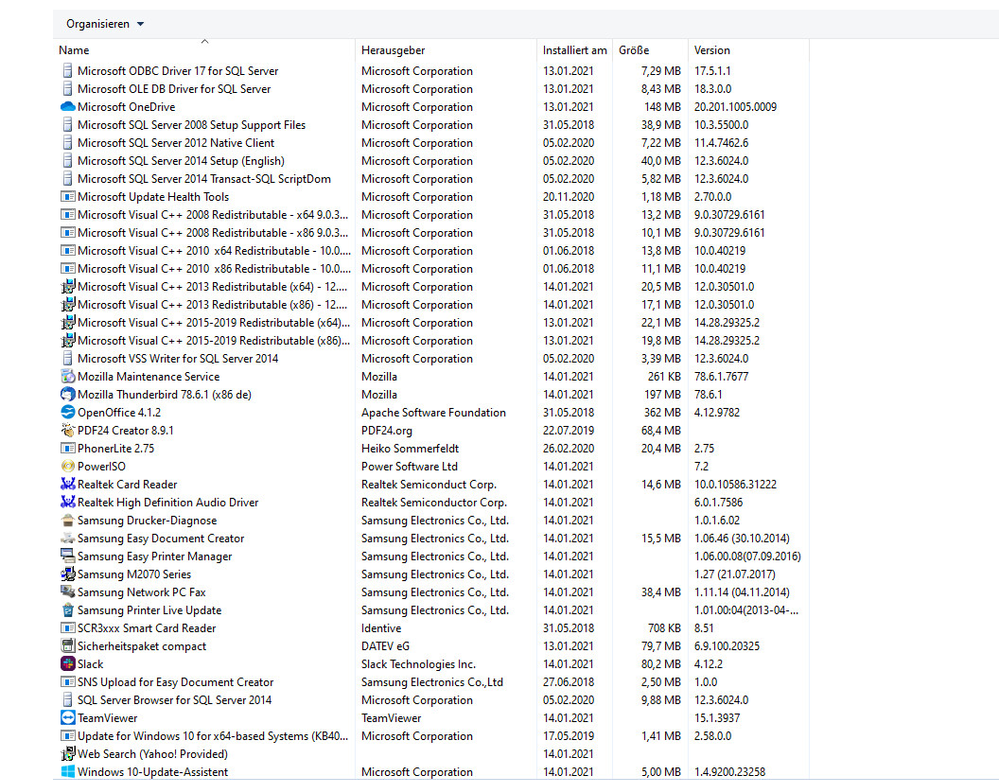Select SNS Upload for Easy Document Creator
The image size is (999, 780).
tap(175, 682)
